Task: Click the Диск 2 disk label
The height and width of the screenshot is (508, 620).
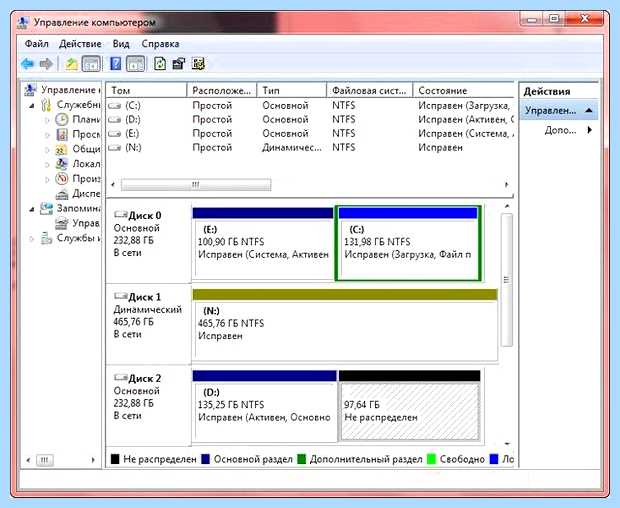Action: click(x=145, y=378)
